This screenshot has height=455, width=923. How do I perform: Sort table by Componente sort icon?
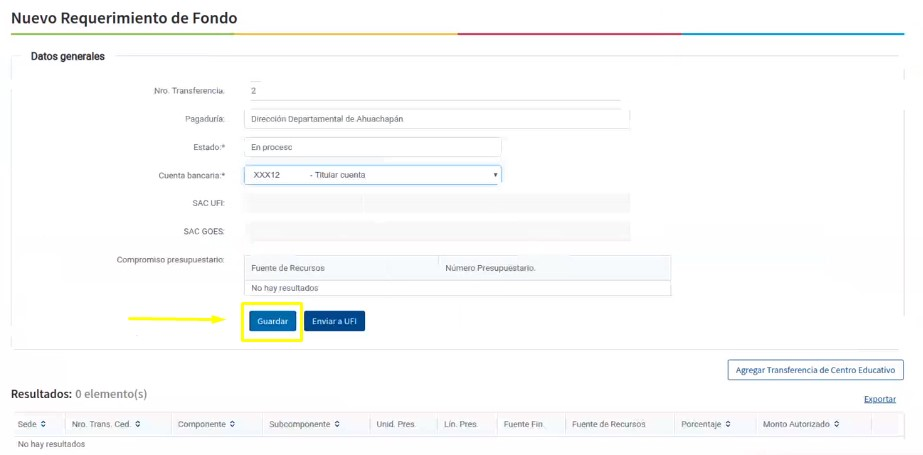coord(233,424)
